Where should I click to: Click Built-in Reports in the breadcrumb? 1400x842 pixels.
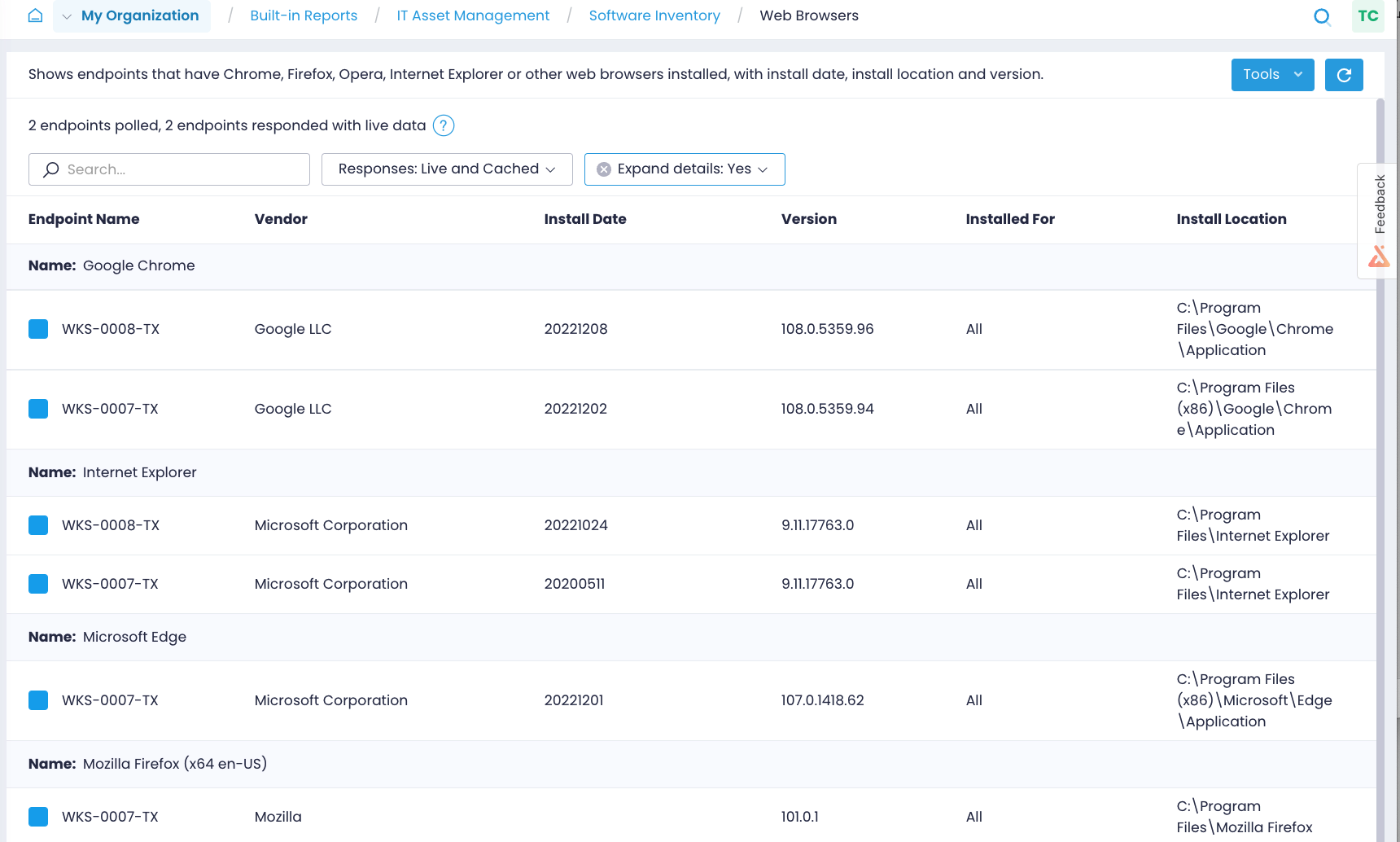304,15
